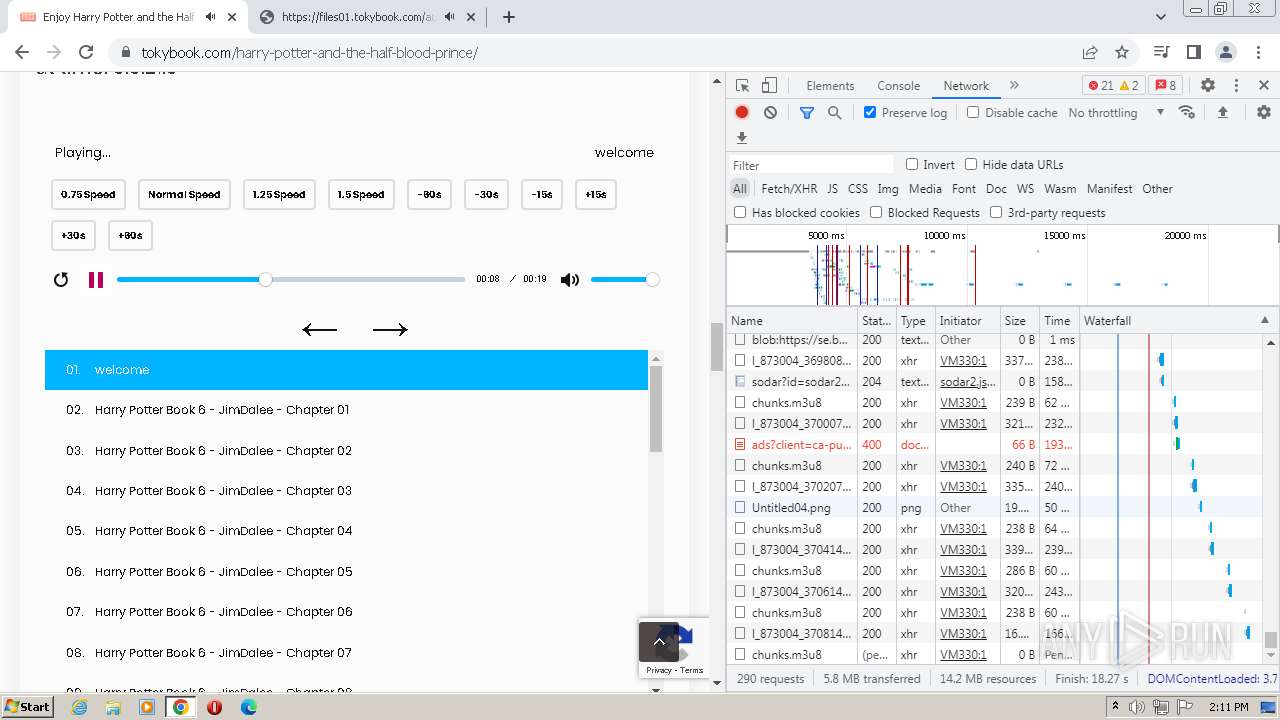The width and height of the screenshot is (1280, 720).
Task: Open DevTools settings gear
Action: [1208, 86]
